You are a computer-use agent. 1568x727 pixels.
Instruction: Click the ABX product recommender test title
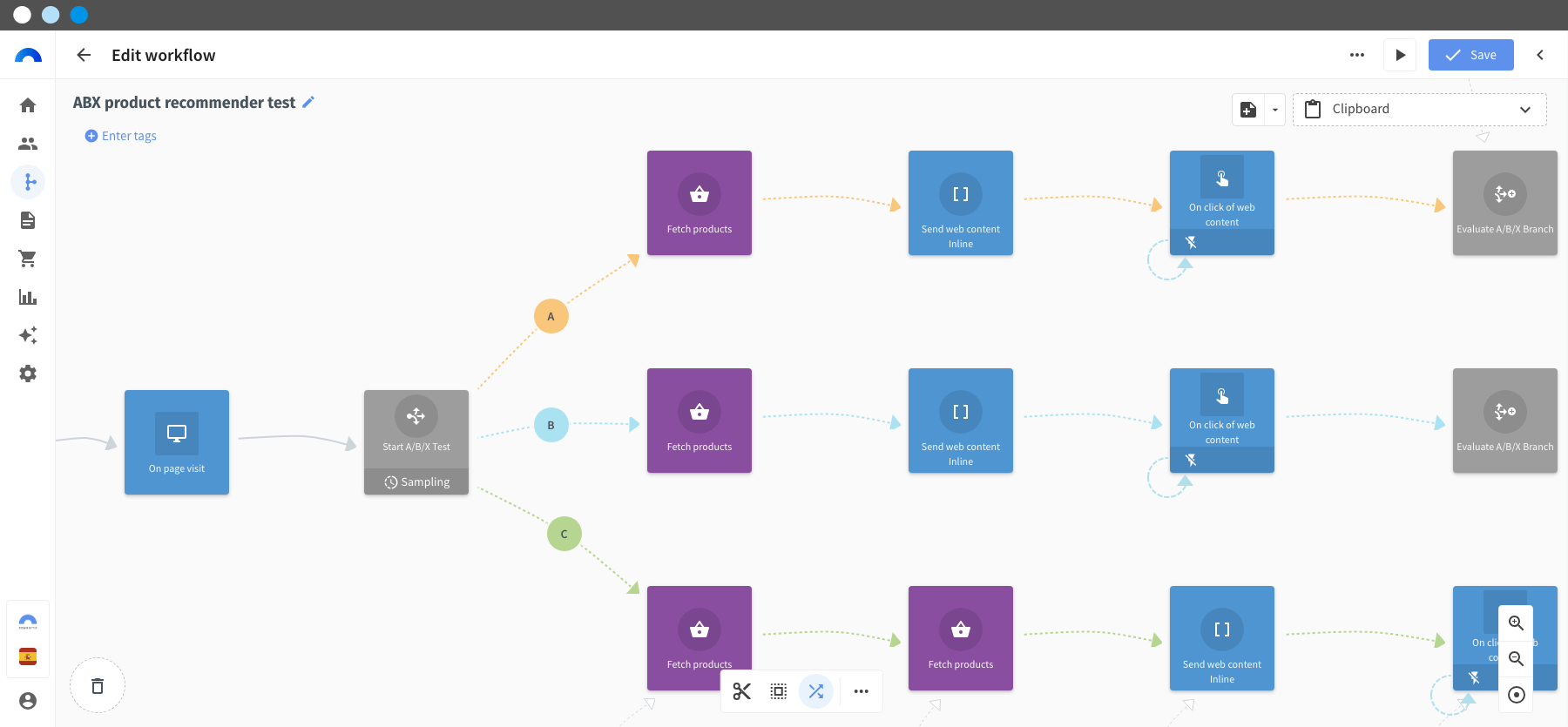184,102
